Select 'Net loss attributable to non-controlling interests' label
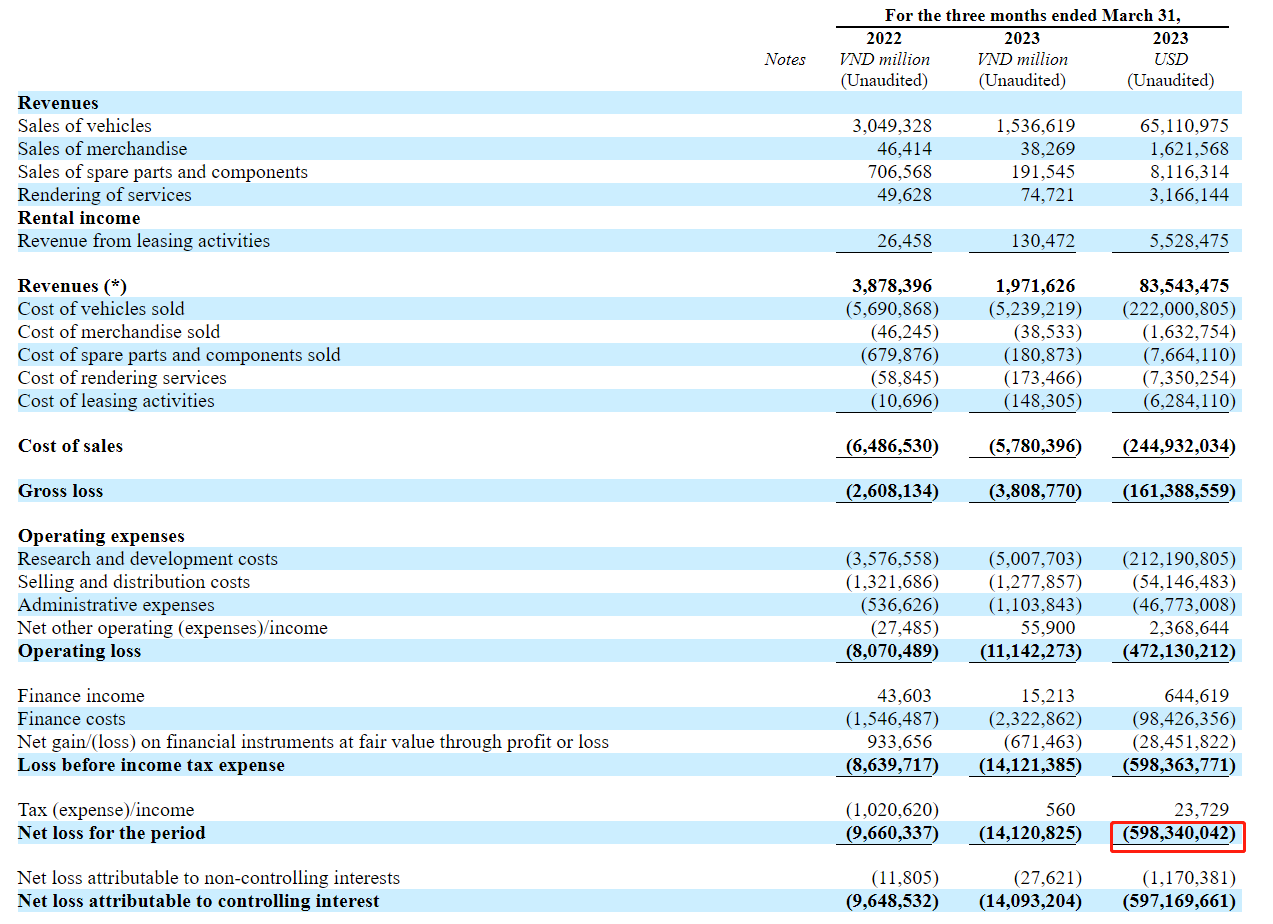This screenshot has width=1273, height=924. coord(209,878)
